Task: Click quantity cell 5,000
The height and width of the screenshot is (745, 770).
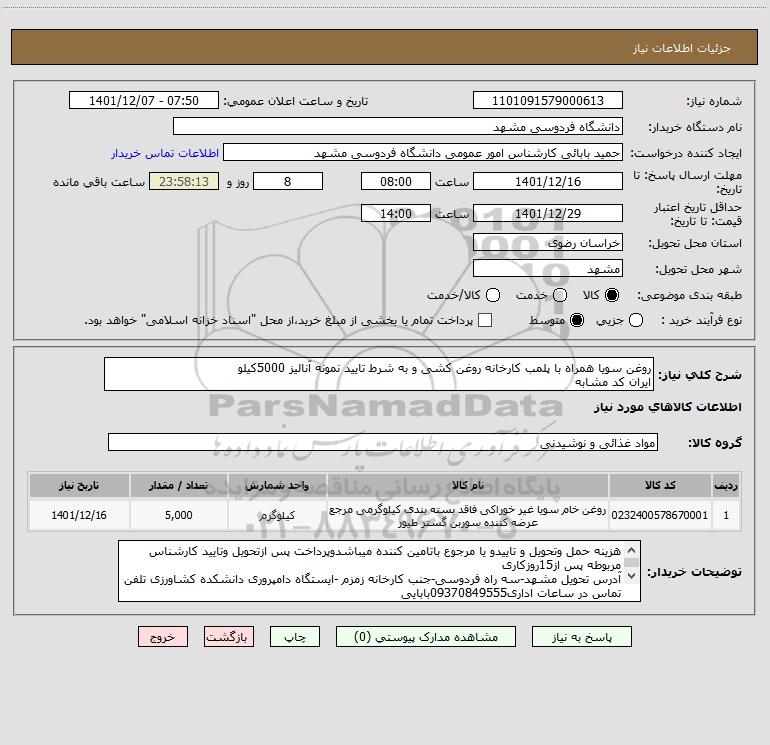Action: coord(179,515)
